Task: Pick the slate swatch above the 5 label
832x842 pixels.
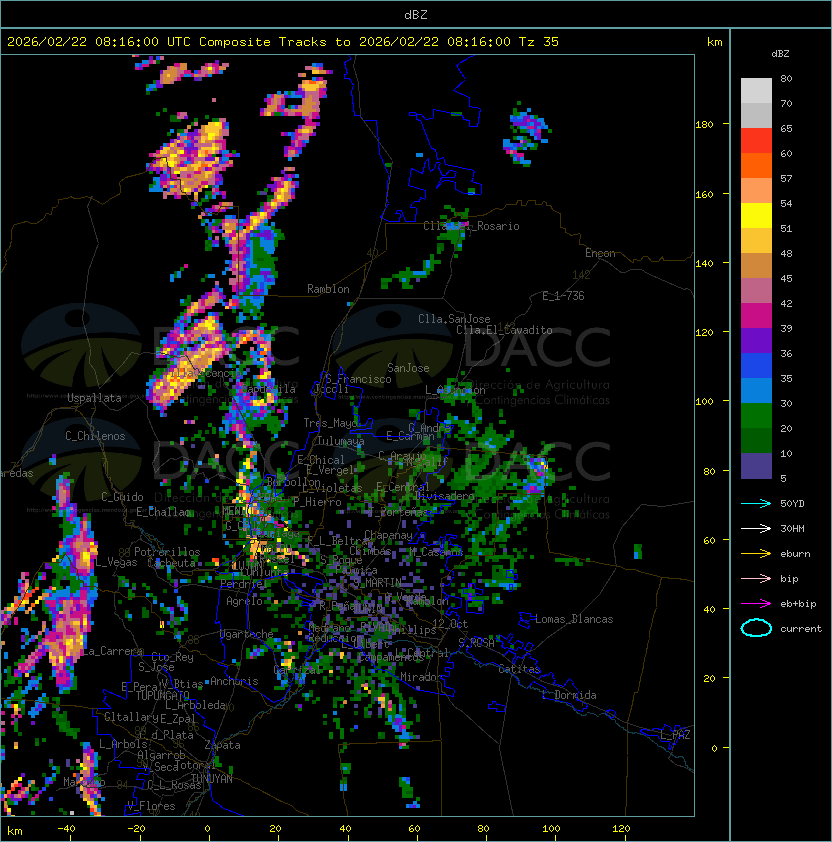Action: [756, 466]
